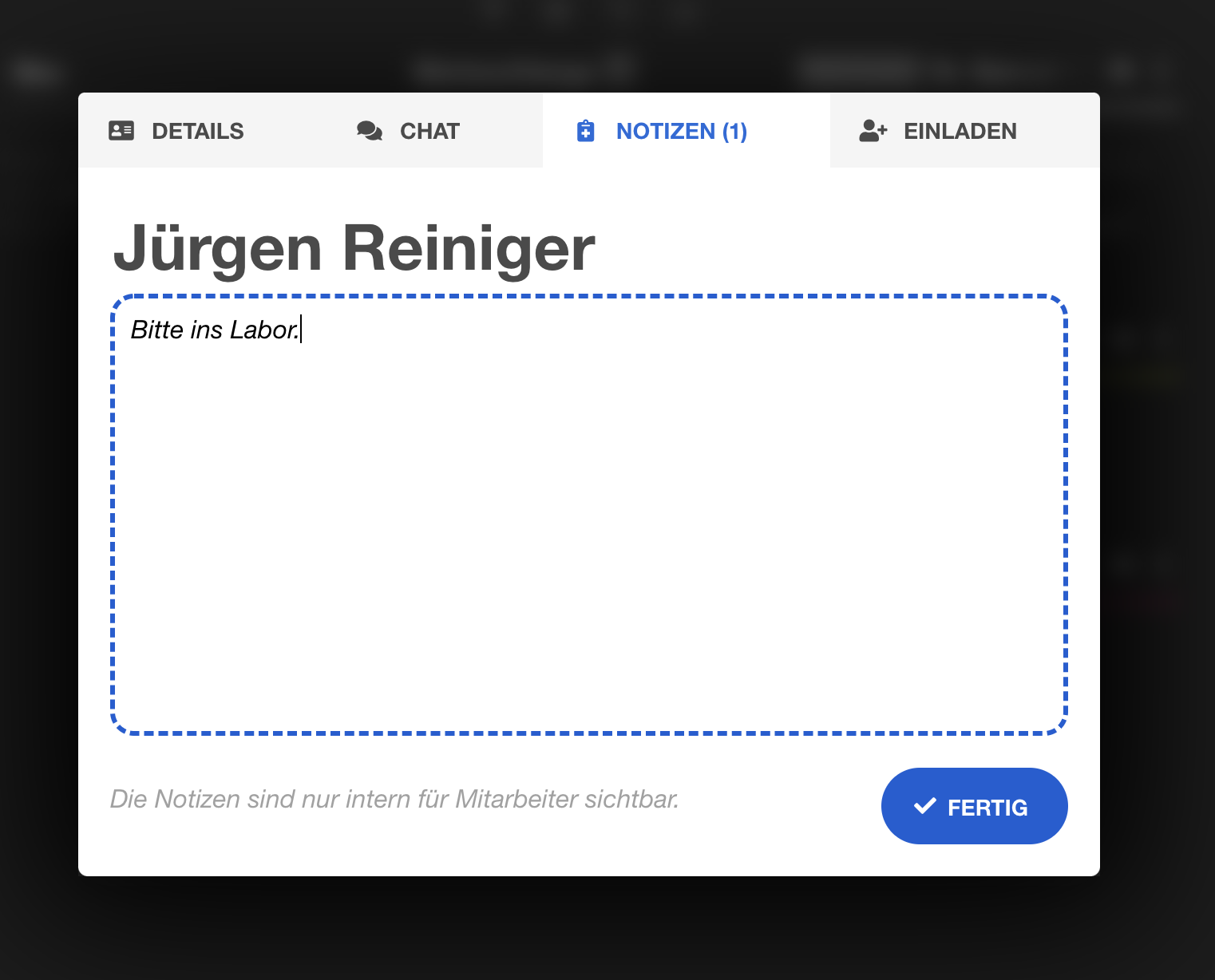Click the 'Jürgen Reiniger' heading

[354, 249]
